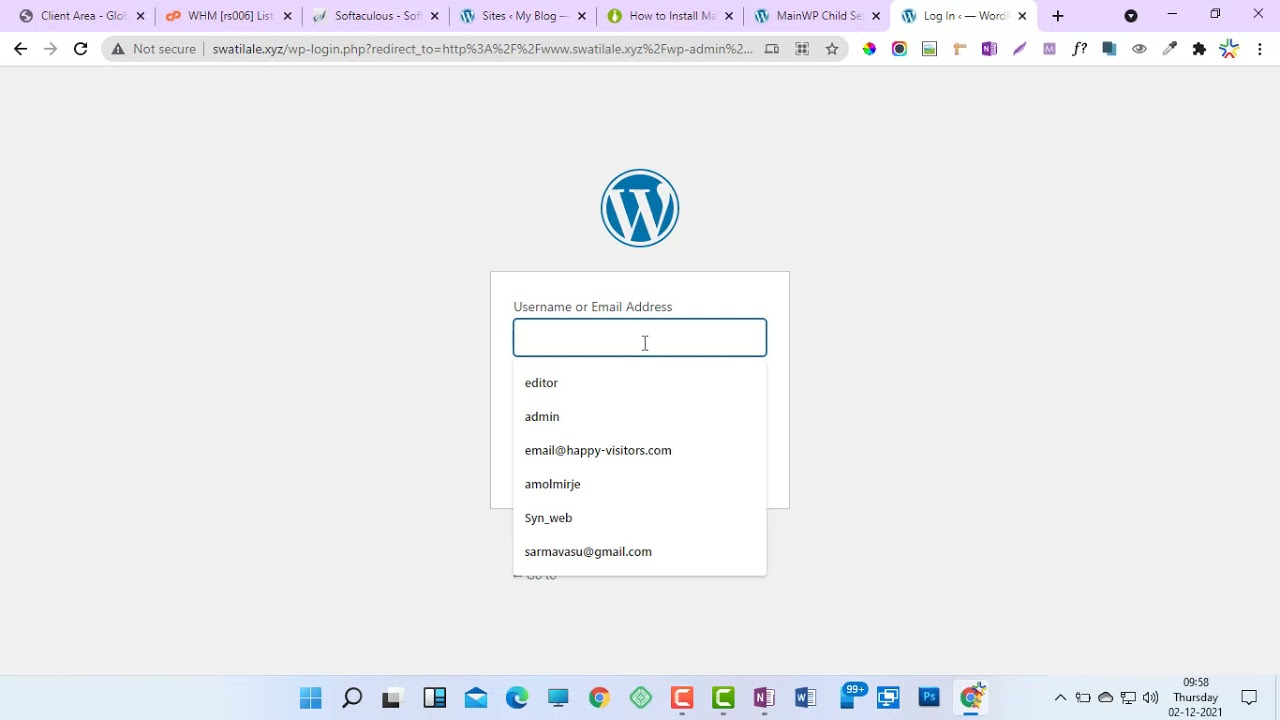The image size is (1280, 720).
Task: Open Chrome three-dot menu
Action: pyautogui.click(x=1259, y=49)
